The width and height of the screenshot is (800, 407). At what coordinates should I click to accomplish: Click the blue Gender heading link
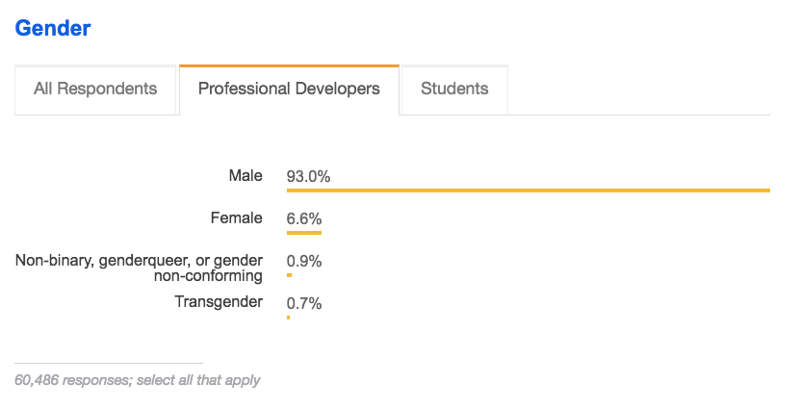click(x=53, y=28)
